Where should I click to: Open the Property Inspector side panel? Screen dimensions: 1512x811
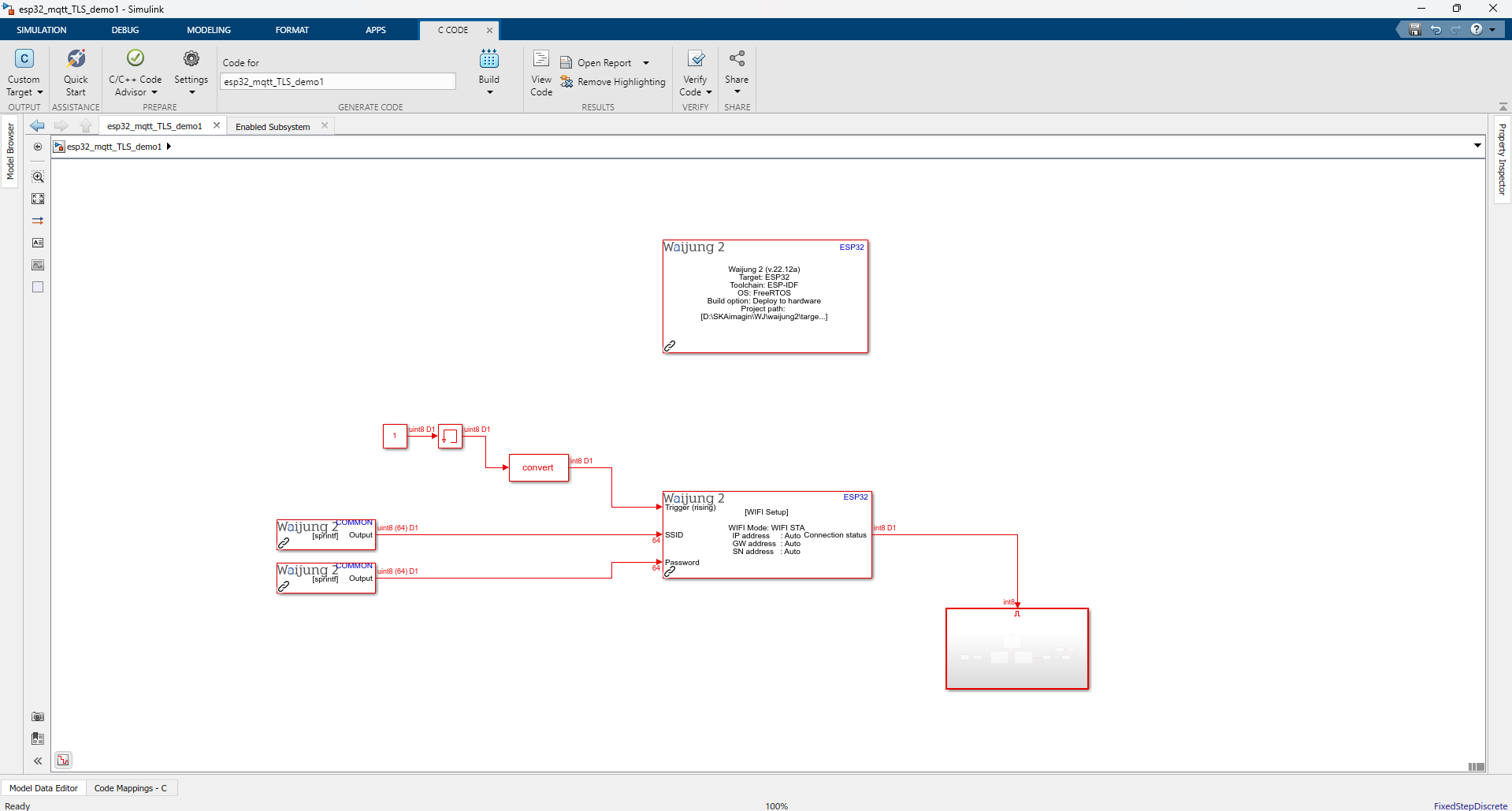(x=1502, y=159)
